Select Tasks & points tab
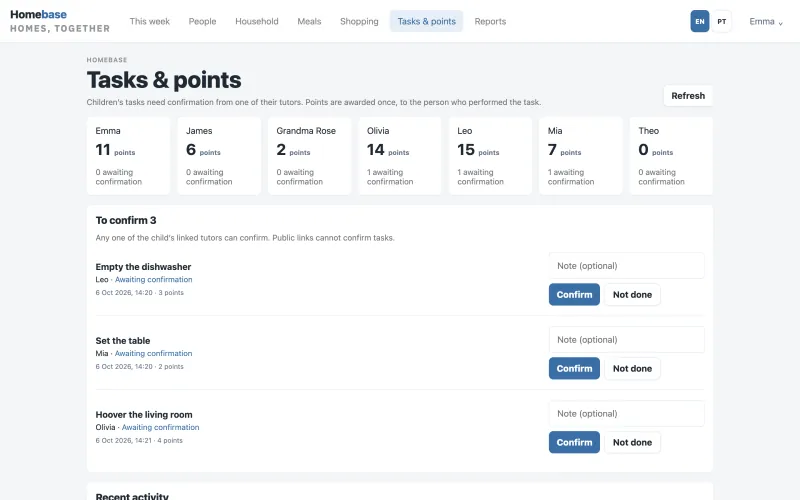Viewport: 800px width, 500px height. click(x=427, y=21)
